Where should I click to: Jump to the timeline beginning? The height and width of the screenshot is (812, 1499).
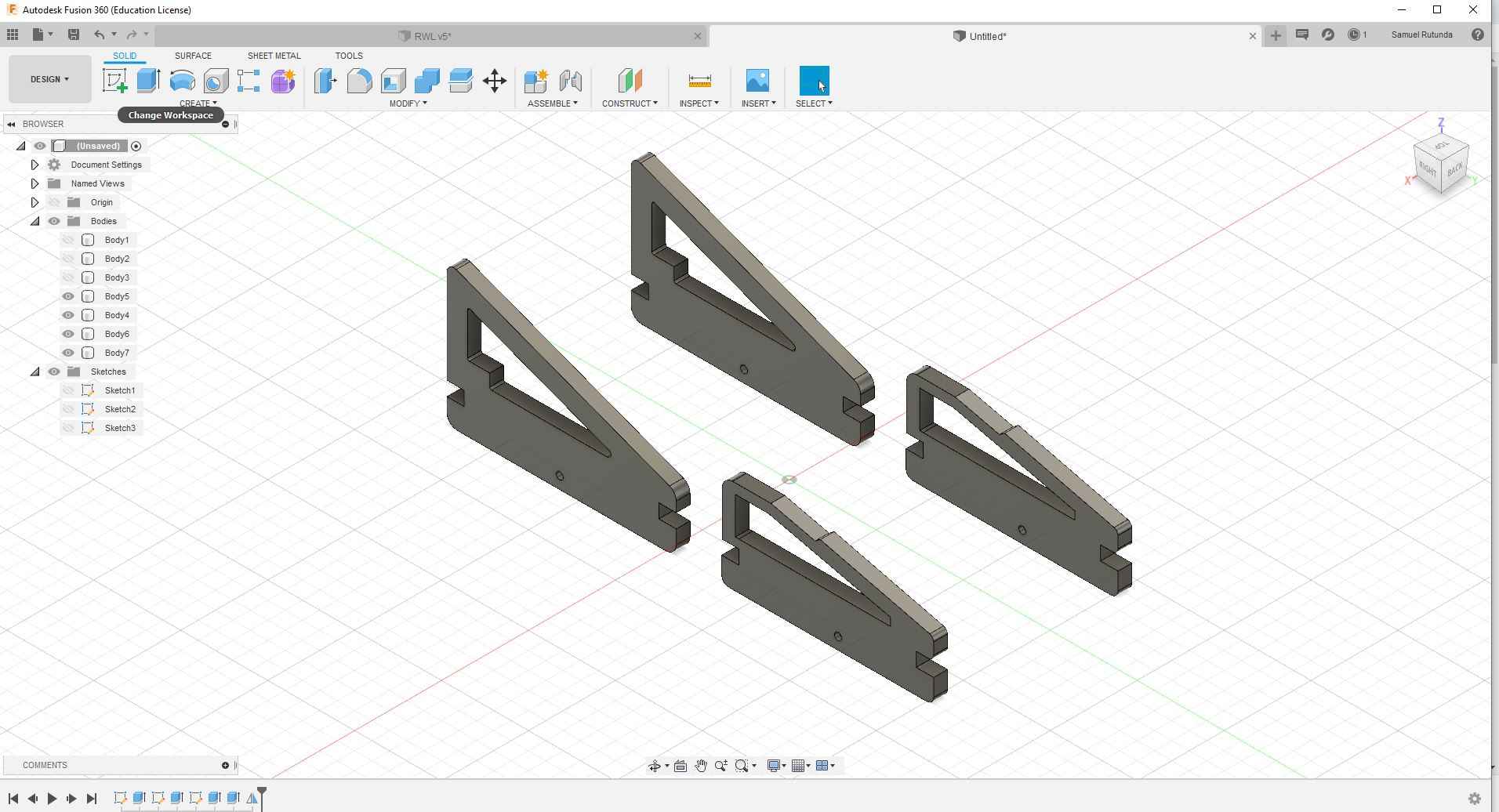(x=13, y=799)
